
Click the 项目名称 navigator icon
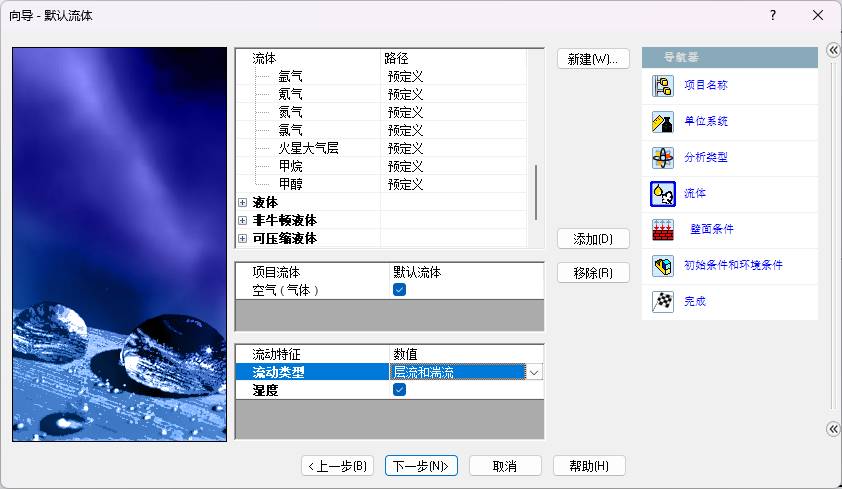[662, 86]
